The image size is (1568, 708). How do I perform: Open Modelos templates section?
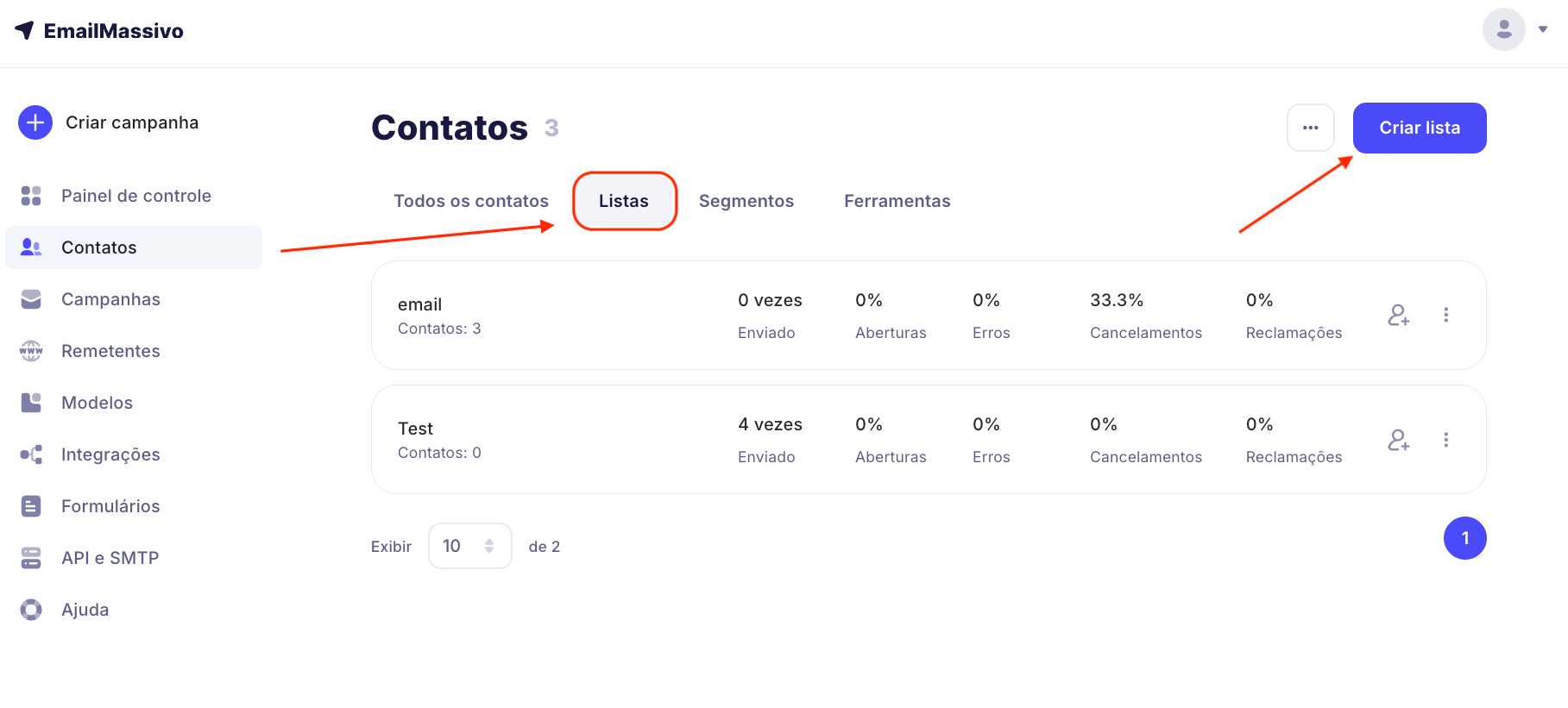[97, 403]
